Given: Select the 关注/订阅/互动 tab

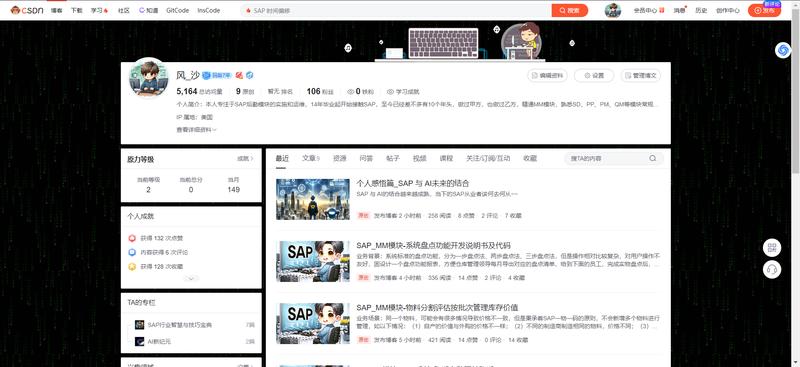Looking at the screenshot, I should click(x=488, y=158).
